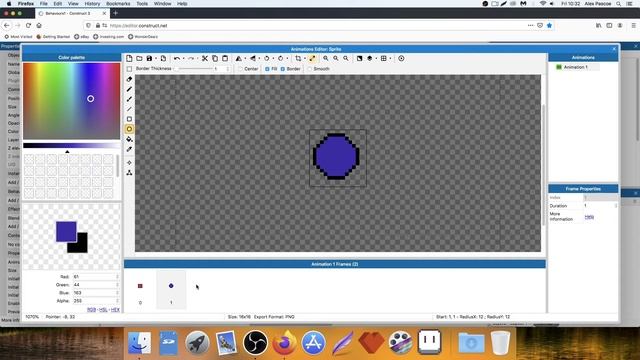Enable the Smooth option

(310, 69)
